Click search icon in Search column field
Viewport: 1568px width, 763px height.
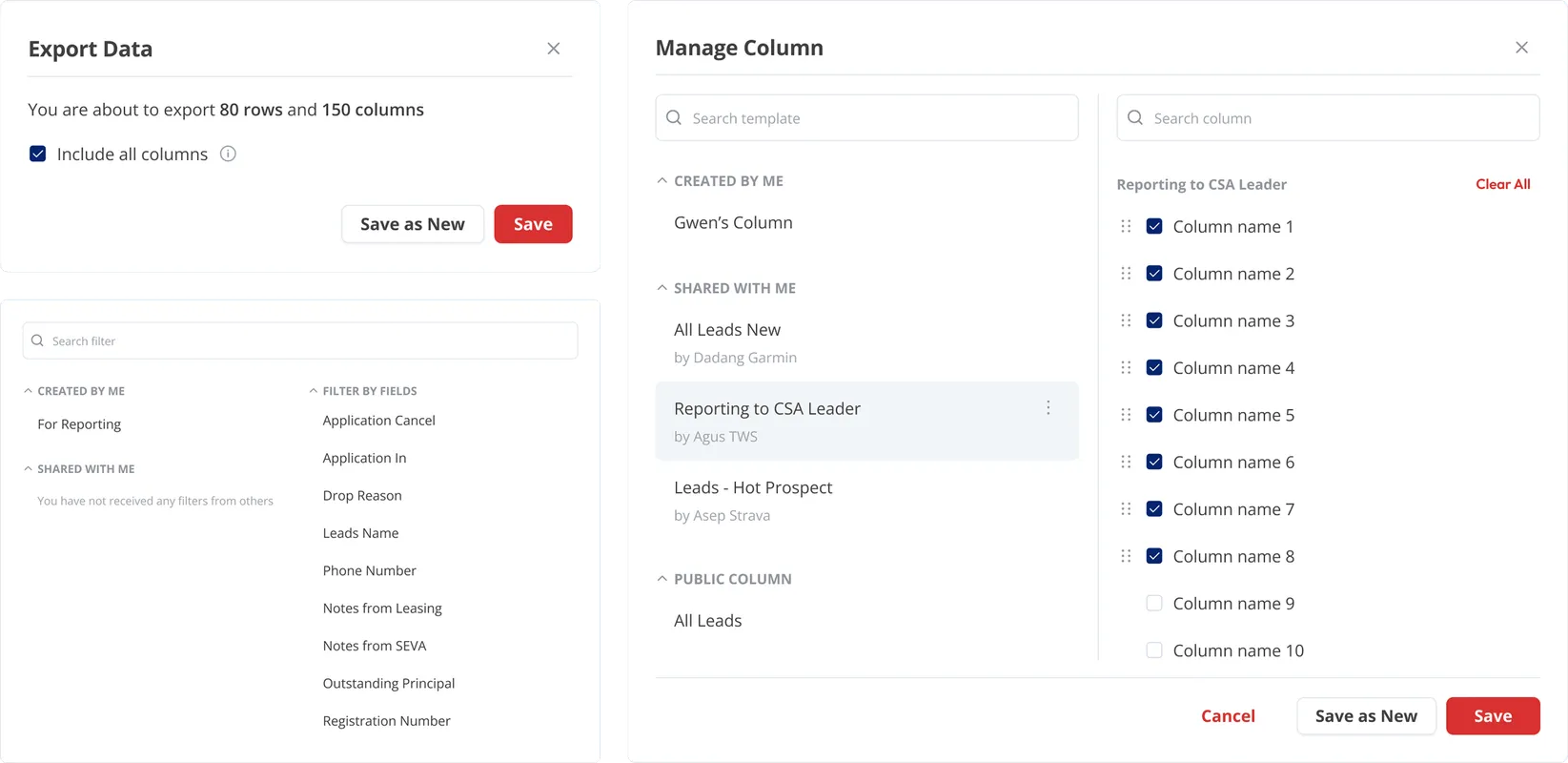pos(1135,117)
